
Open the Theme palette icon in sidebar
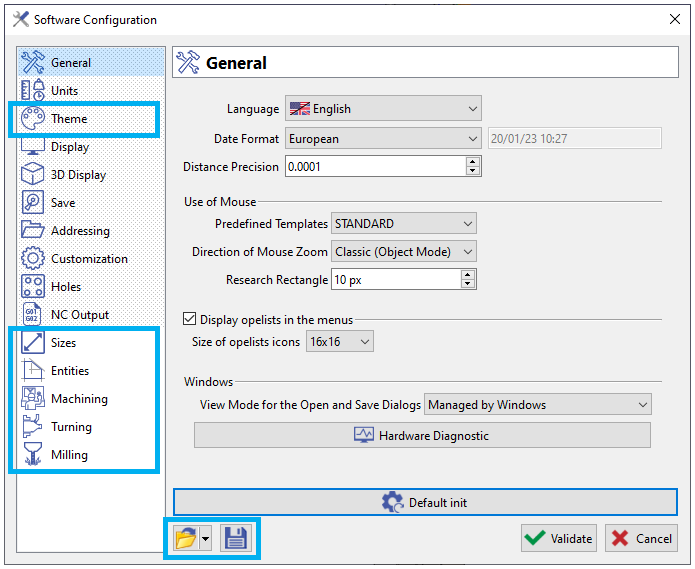click(x=33, y=118)
